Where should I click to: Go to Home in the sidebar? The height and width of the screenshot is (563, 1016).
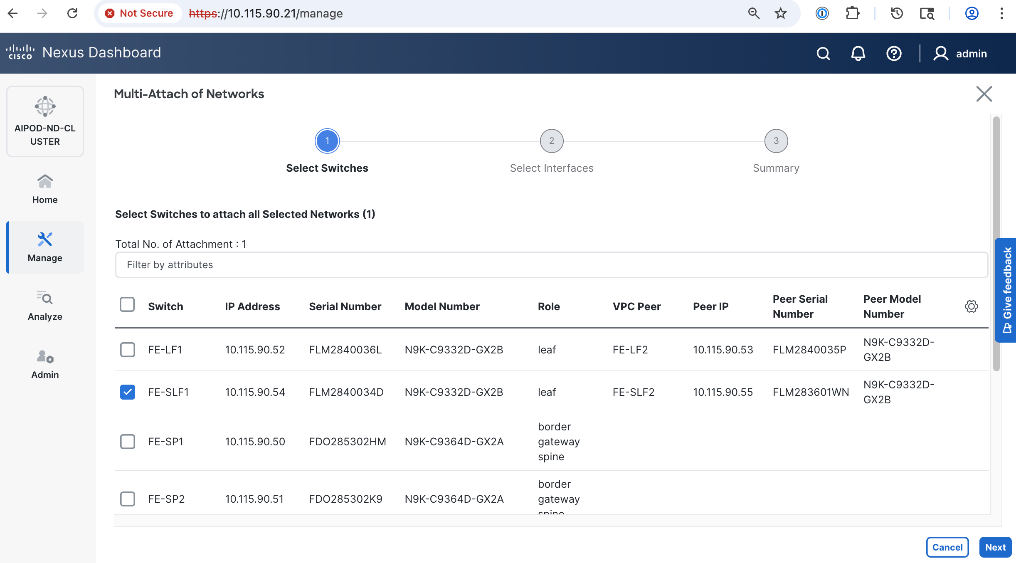(45, 188)
